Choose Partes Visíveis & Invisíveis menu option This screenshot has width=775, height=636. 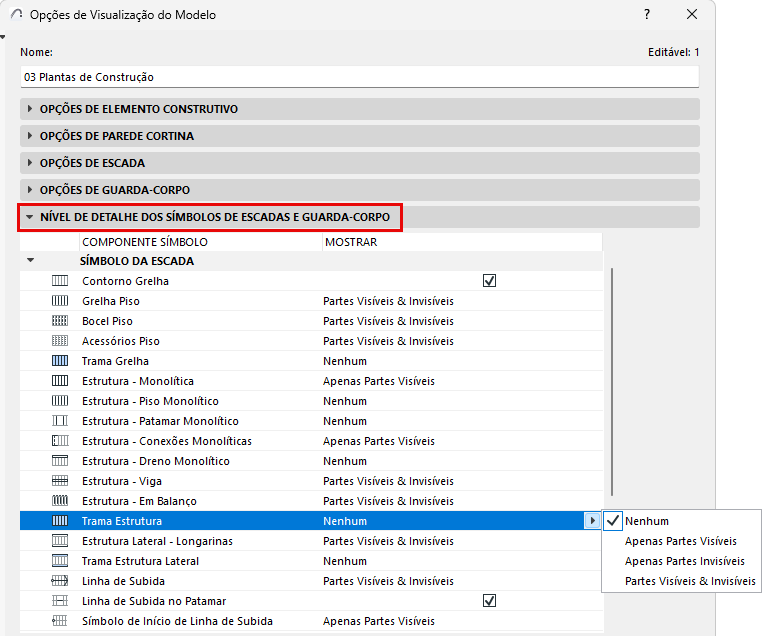tap(690, 581)
